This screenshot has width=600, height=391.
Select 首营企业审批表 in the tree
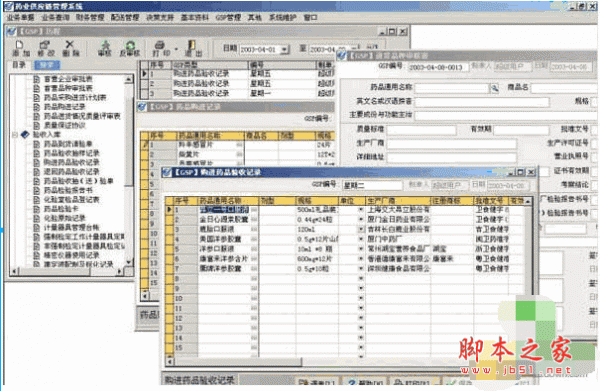68,79
